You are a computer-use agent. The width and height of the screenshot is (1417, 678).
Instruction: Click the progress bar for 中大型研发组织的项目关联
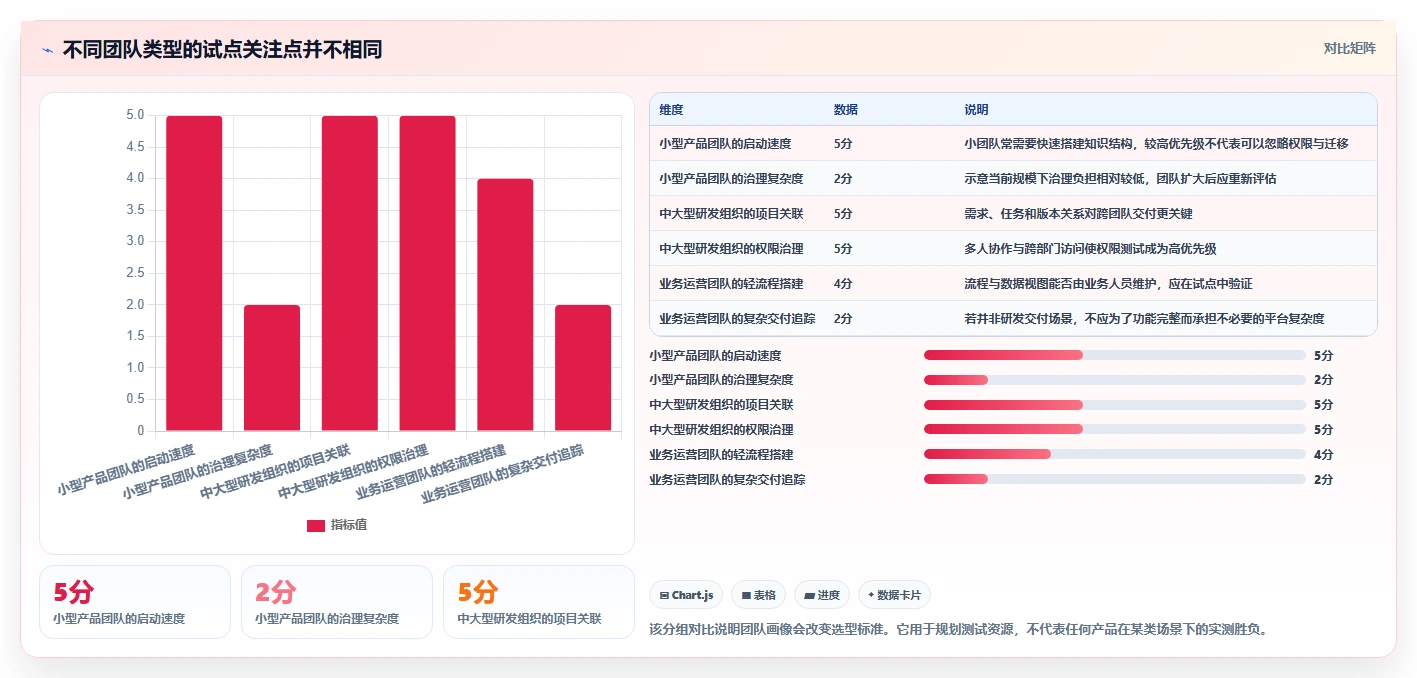(x=1115, y=405)
